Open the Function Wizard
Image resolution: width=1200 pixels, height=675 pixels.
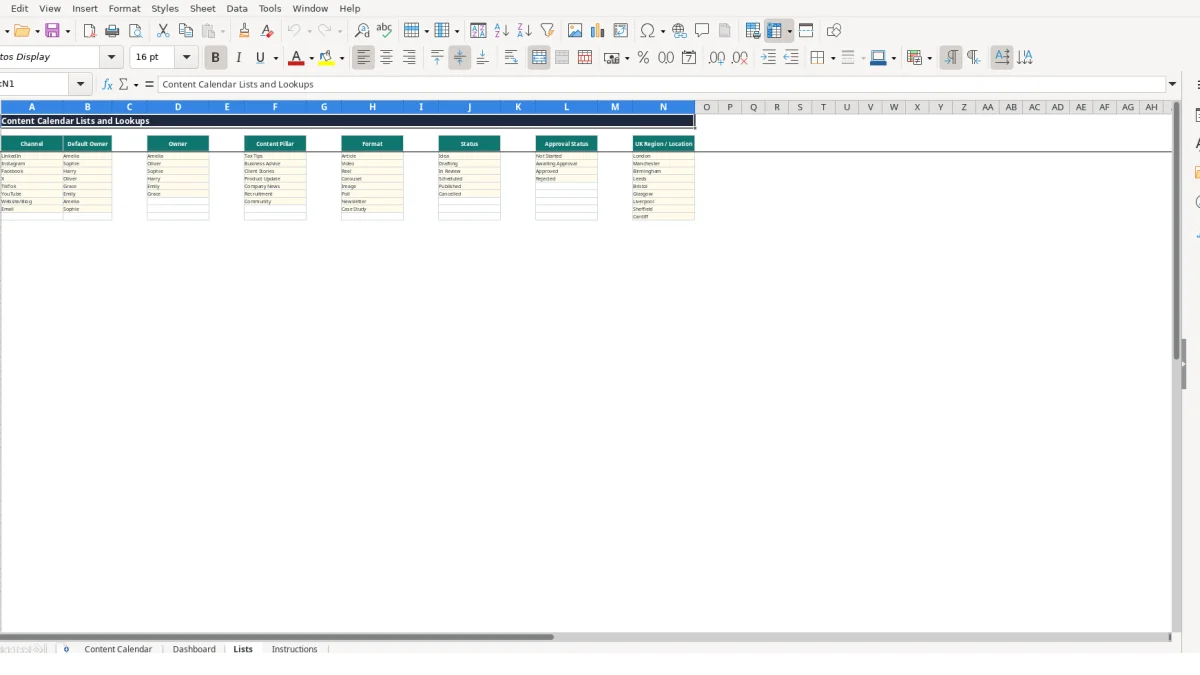click(x=107, y=85)
